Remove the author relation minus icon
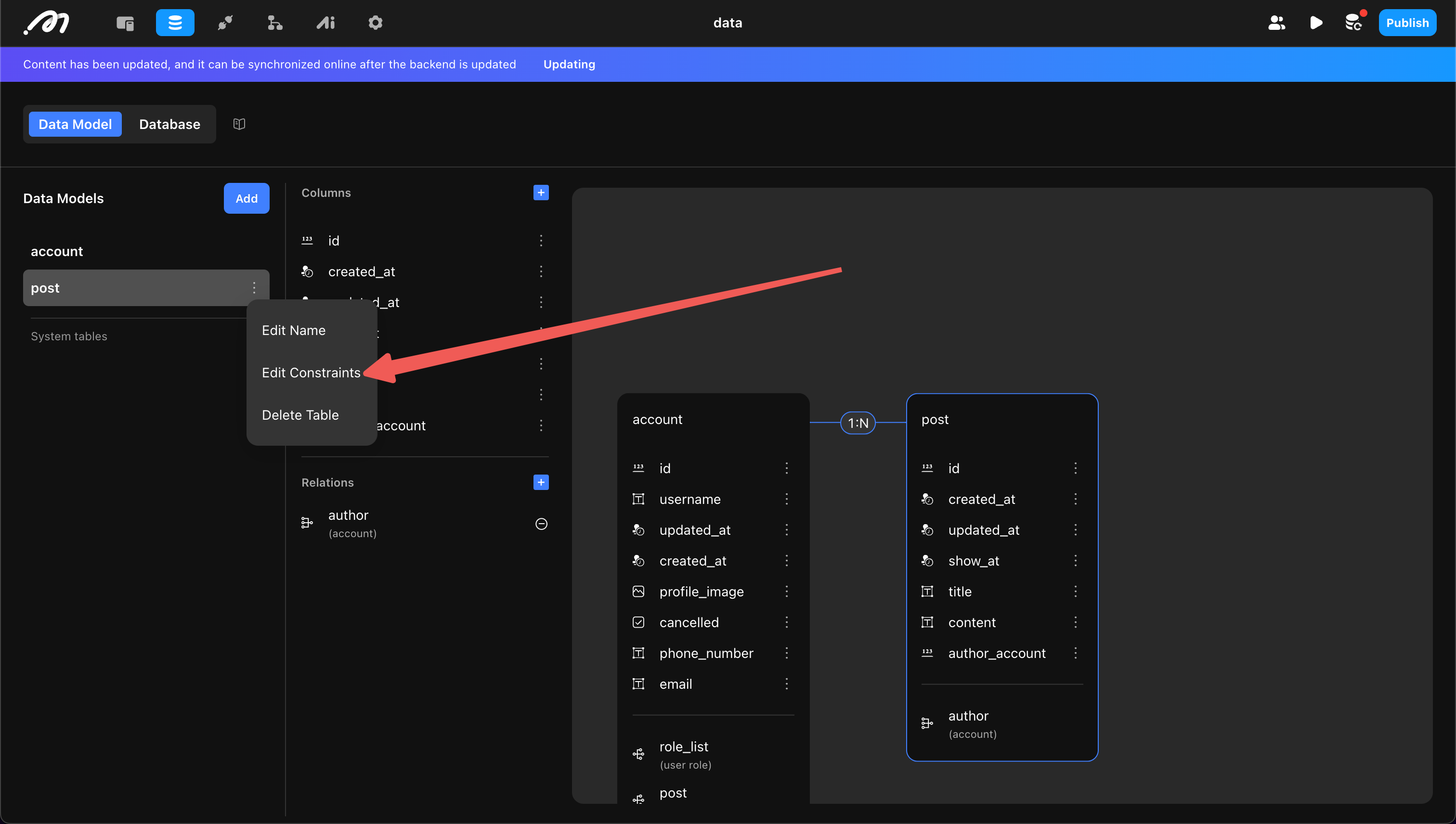This screenshot has width=1456, height=824. point(541,524)
